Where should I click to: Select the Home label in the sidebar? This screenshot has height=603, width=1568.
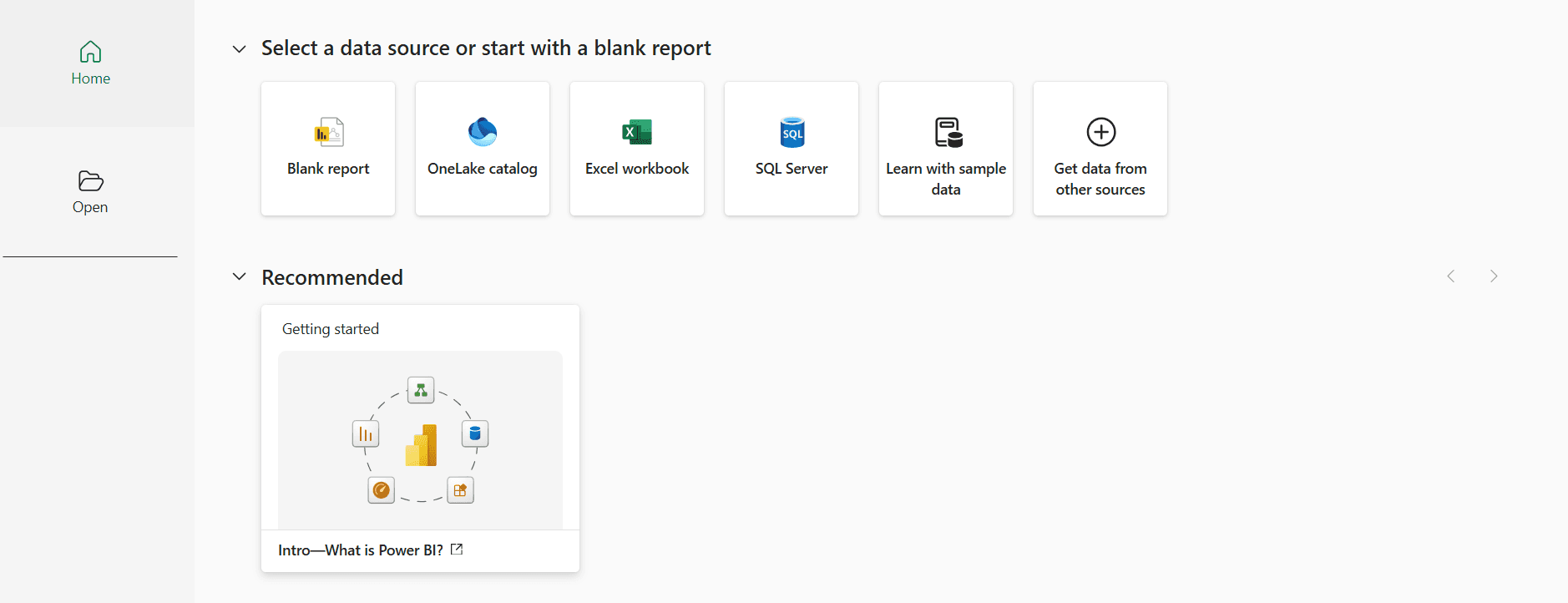coord(90,79)
